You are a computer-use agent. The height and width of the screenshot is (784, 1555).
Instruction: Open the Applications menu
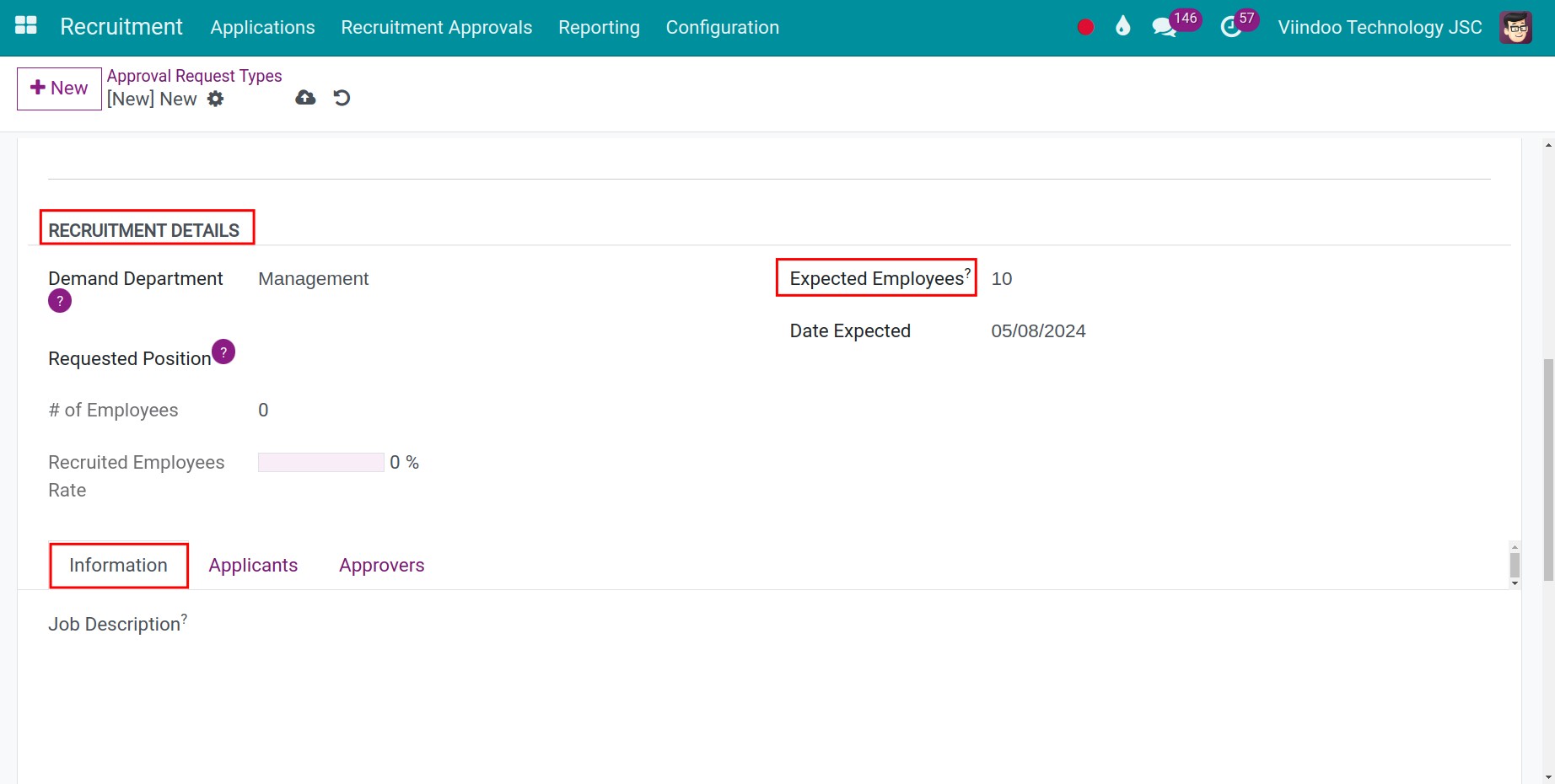pyautogui.click(x=262, y=27)
